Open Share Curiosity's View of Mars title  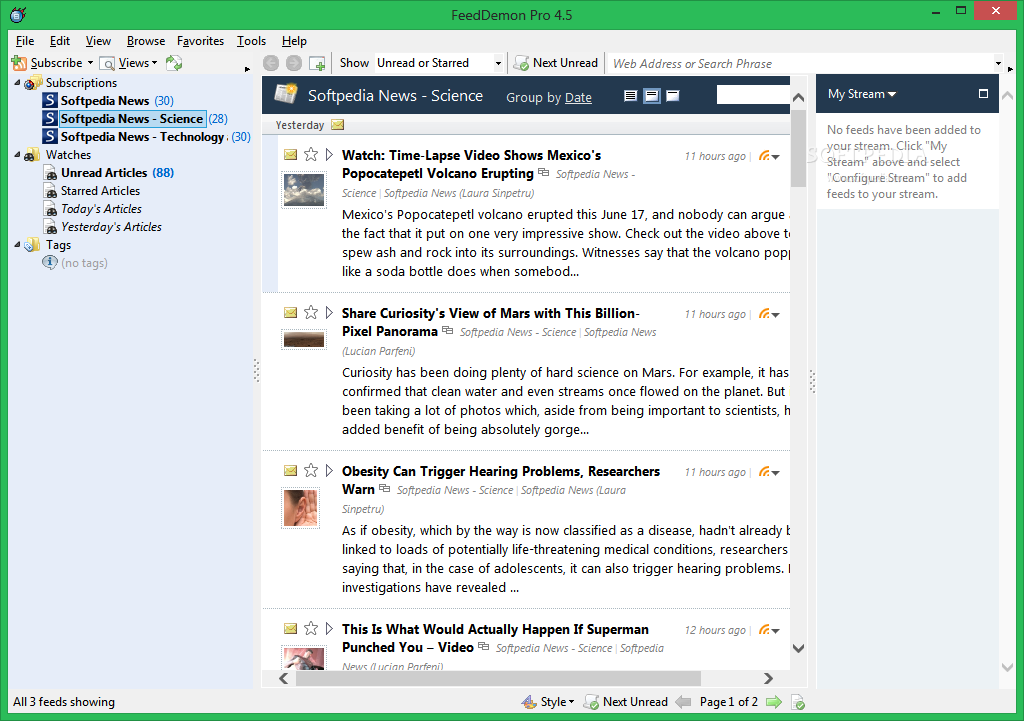490,322
